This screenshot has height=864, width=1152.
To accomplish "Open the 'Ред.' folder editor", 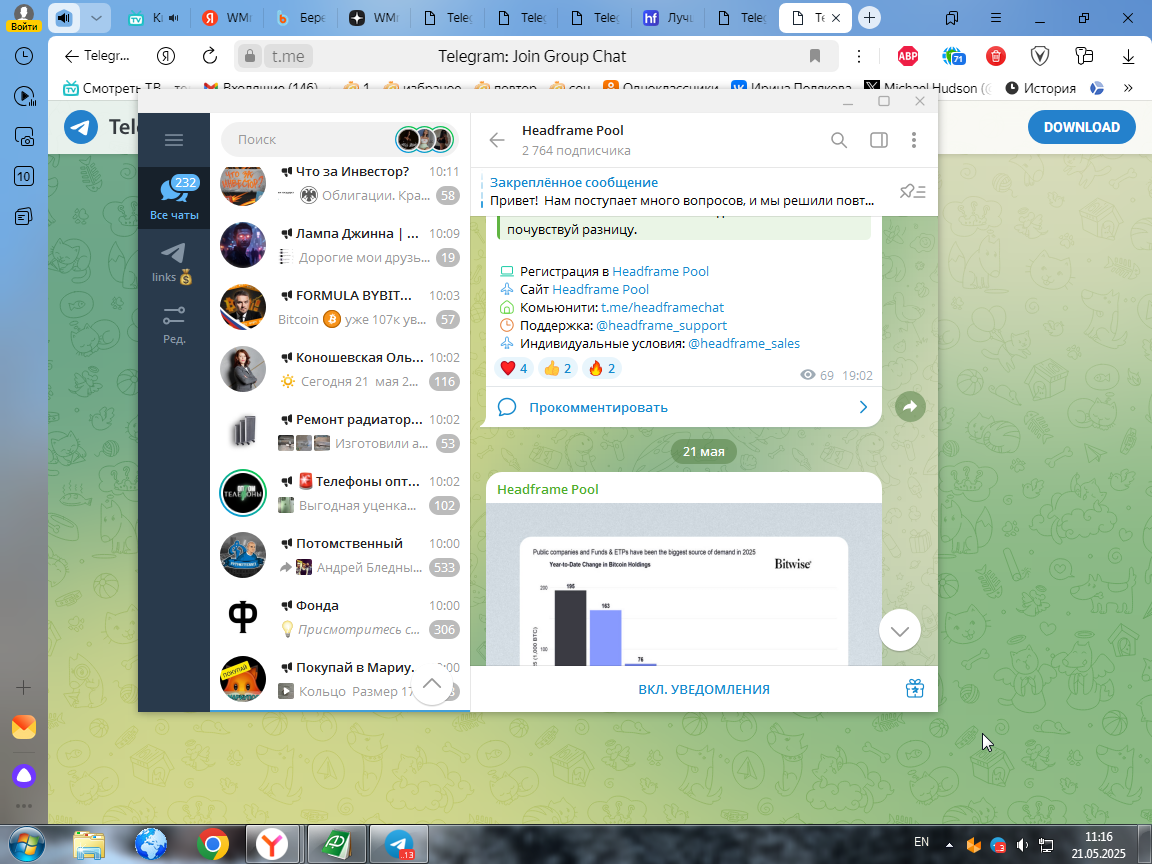I will tap(174, 325).
